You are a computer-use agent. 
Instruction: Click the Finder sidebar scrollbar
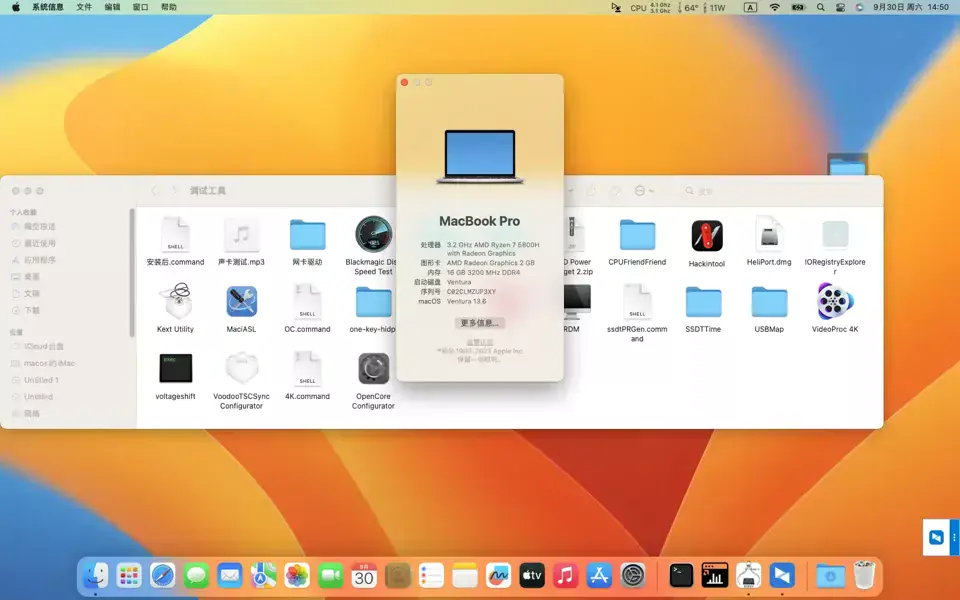132,272
